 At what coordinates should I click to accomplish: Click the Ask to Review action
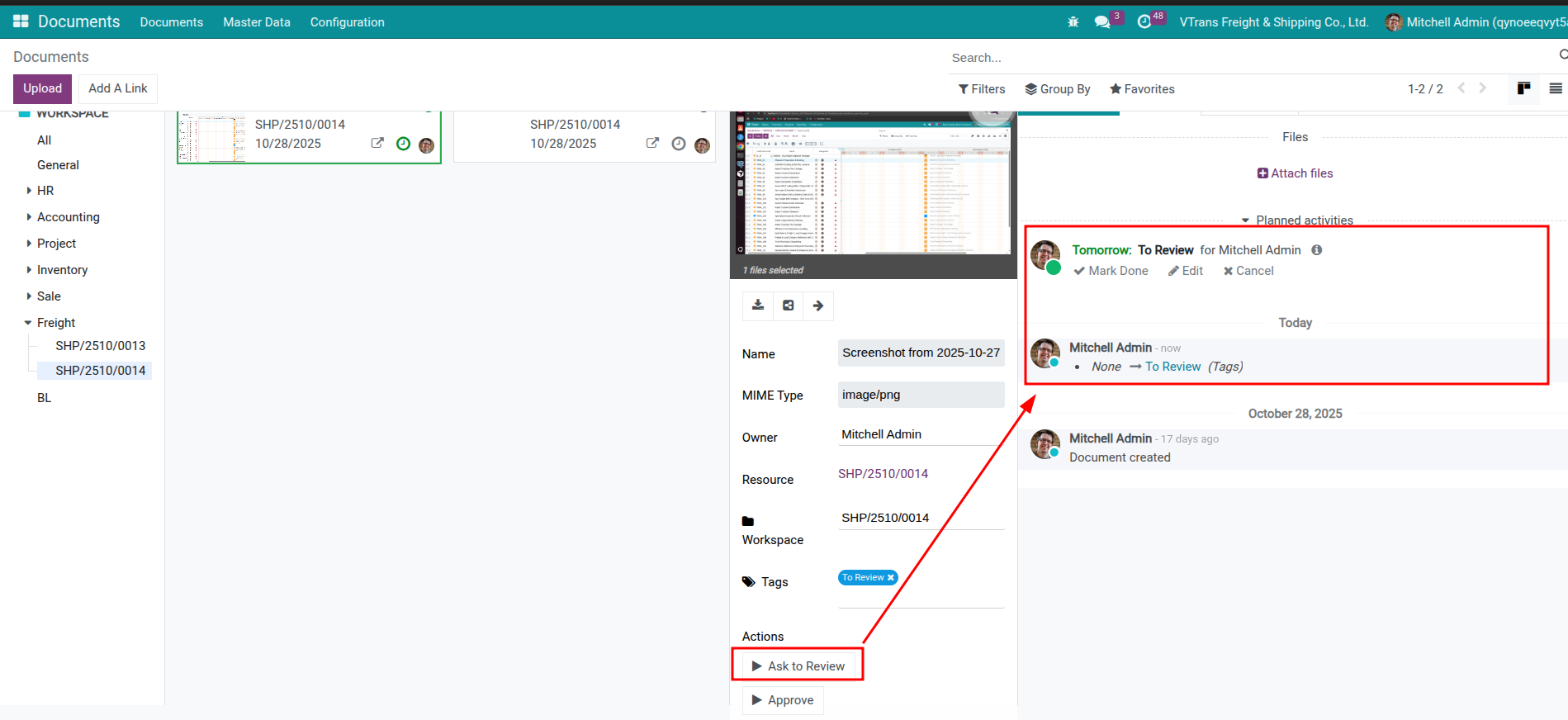pos(798,666)
